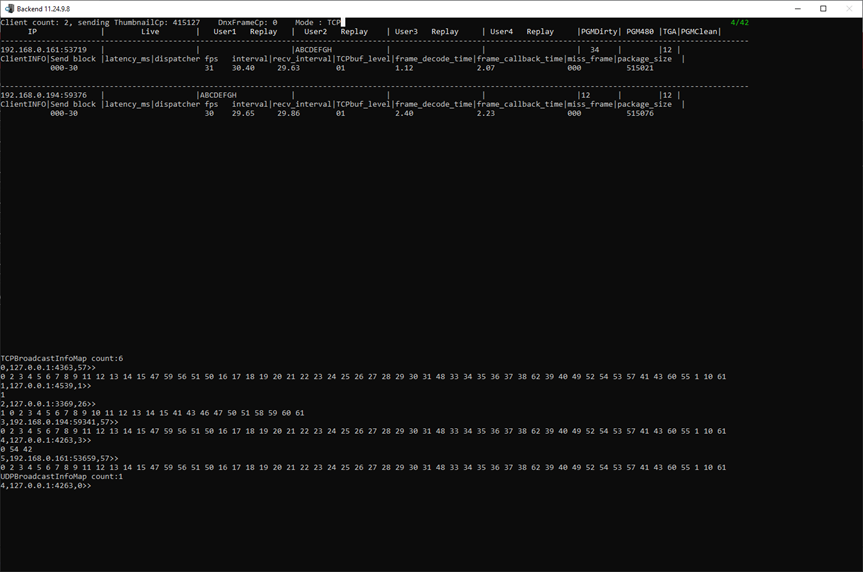
Task: Select the 'Client count: 2' text
Action: coord(35,23)
